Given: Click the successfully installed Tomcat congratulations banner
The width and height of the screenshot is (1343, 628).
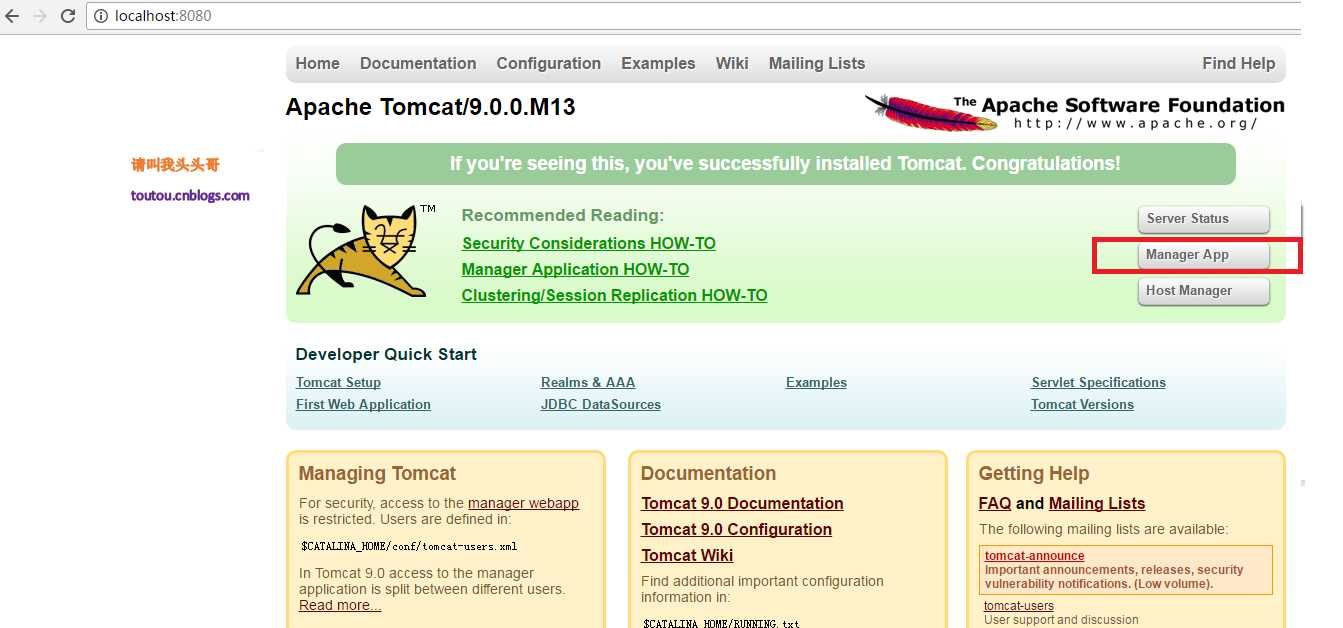Looking at the screenshot, I should 785,164.
